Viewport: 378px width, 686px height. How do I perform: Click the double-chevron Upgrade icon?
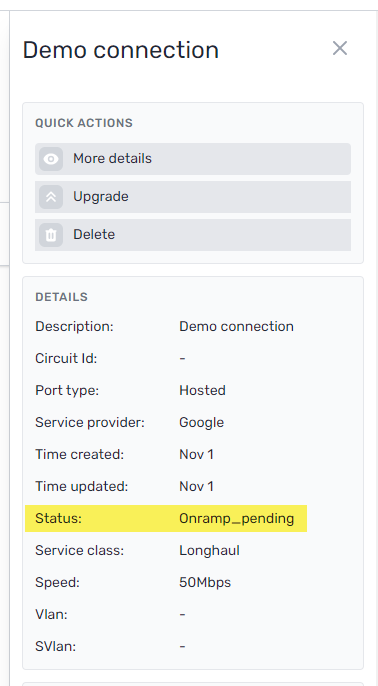pyautogui.click(x=51, y=197)
